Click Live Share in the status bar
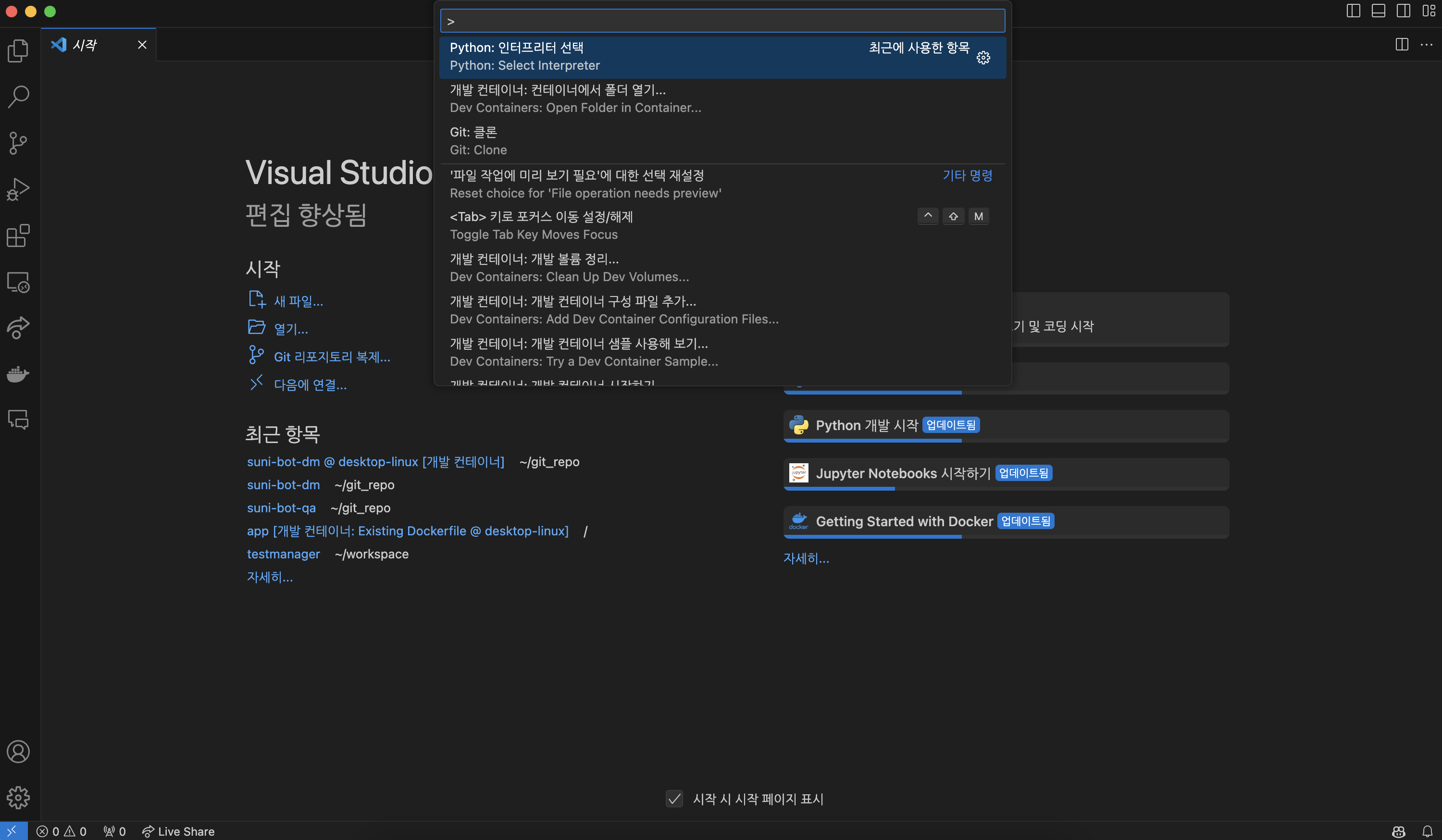This screenshot has height=840, width=1442. (178, 831)
